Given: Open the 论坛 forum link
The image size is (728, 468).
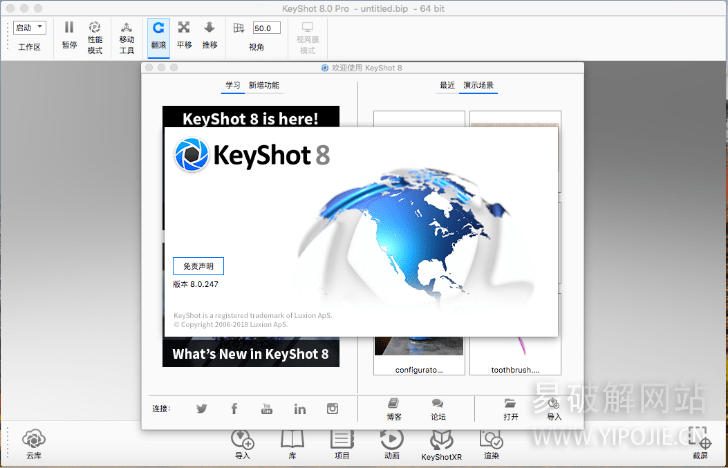Looking at the screenshot, I should point(438,410).
